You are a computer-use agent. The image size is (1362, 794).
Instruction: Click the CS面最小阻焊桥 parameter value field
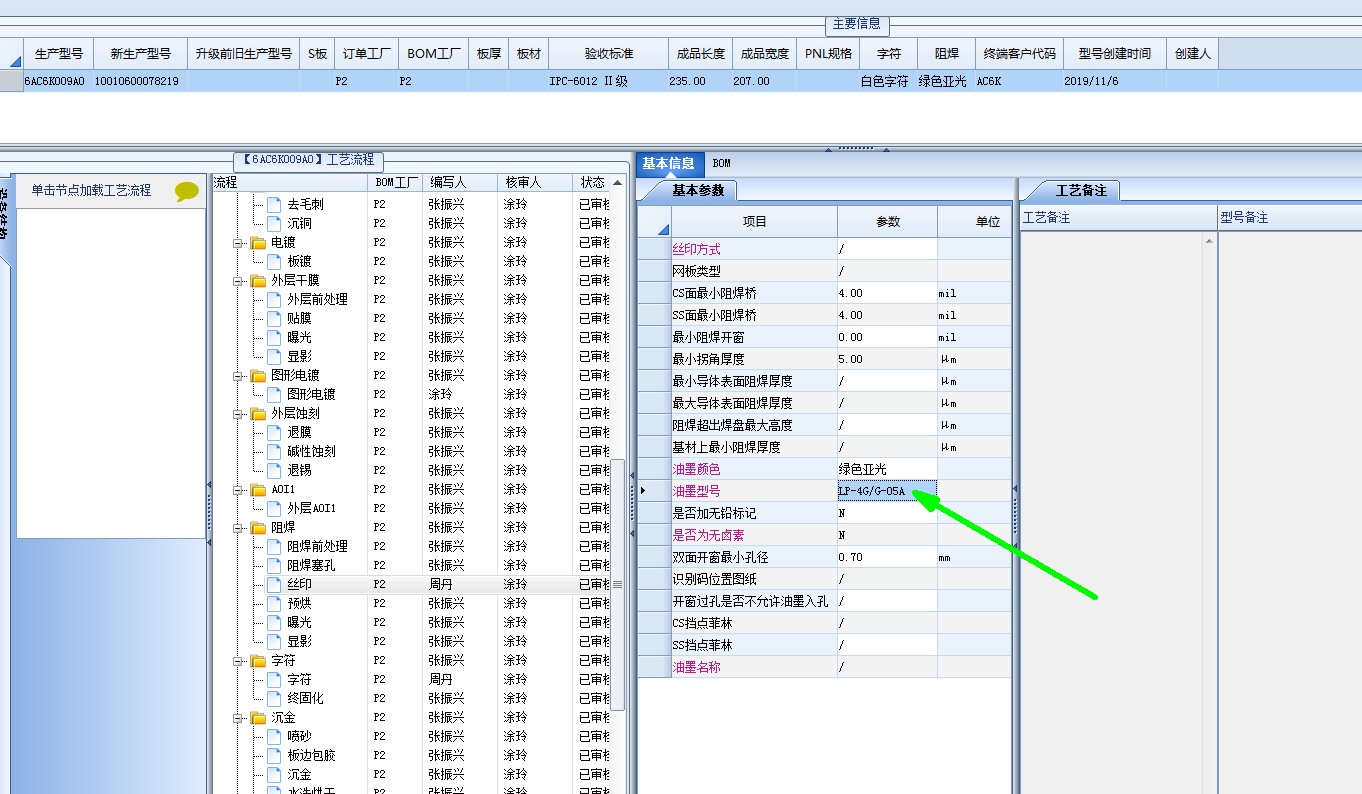coord(887,293)
